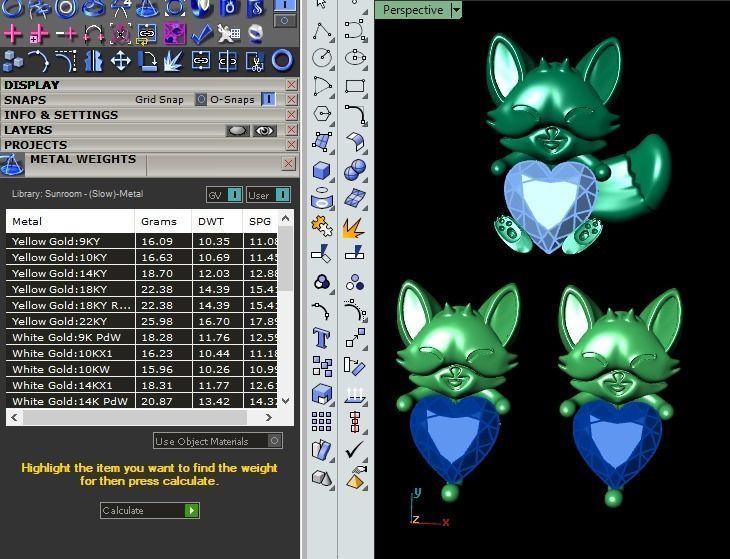Open the Perspective viewport dropdown arrow

pos(457,10)
